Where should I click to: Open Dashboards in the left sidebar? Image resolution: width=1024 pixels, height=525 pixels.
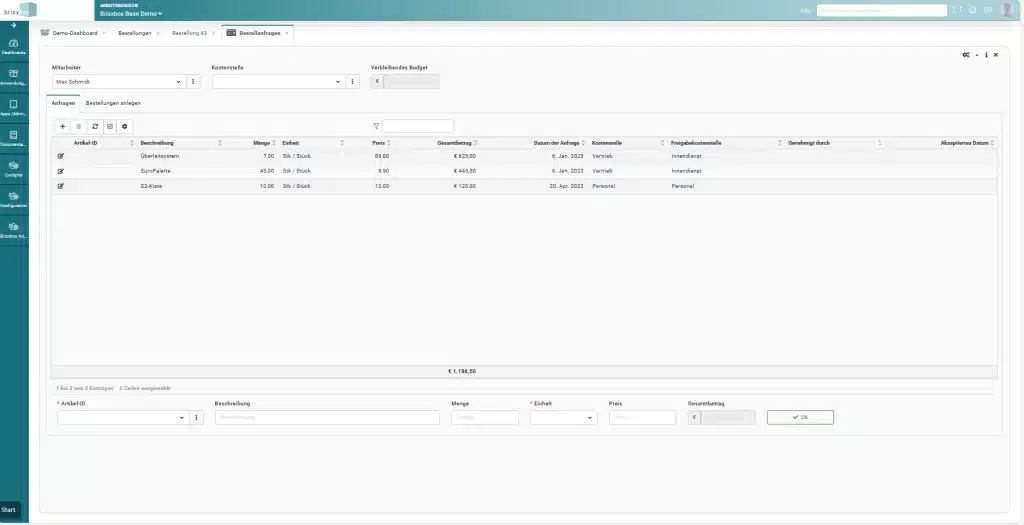tap(14, 47)
